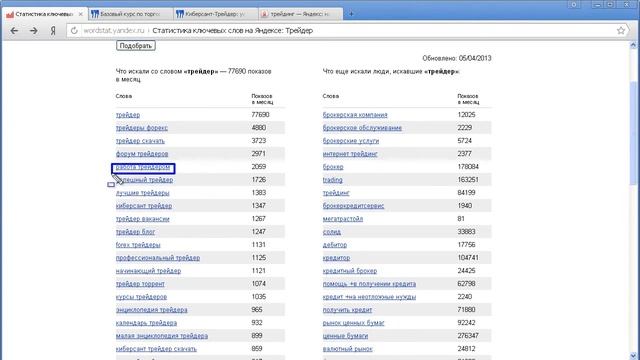Click the Обновлено: 05/04/2013 date text
This screenshot has height=360, width=640.
[x=457, y=58]
